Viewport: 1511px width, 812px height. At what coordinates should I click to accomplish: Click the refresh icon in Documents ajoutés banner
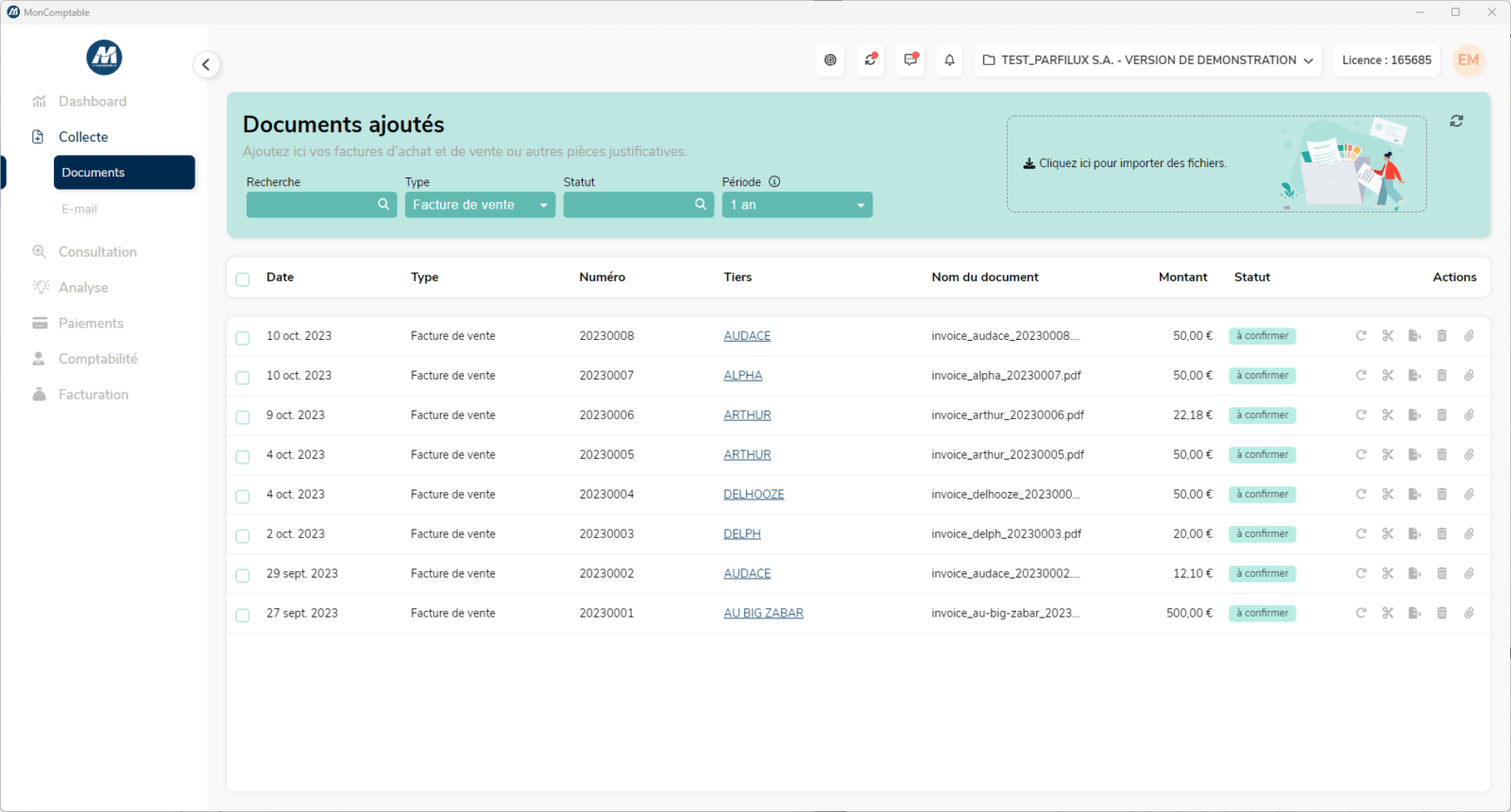pos(1456,121)
